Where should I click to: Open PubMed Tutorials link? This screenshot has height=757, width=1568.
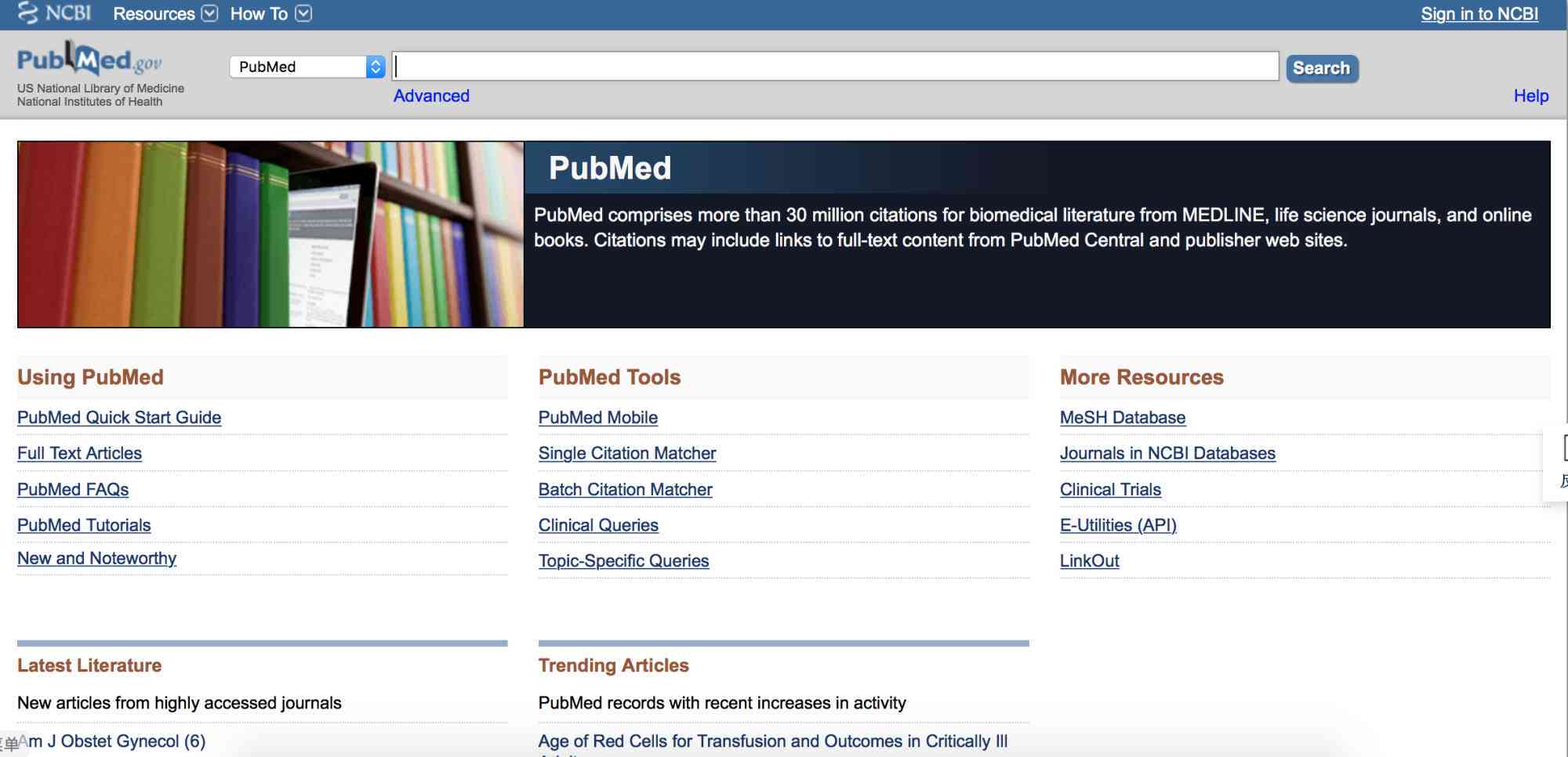(84, 526)
